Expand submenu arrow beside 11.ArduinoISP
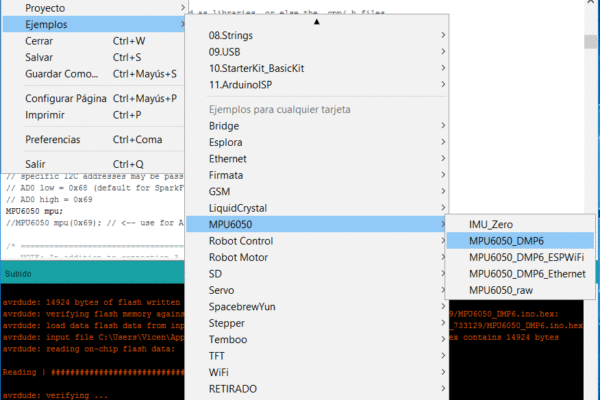 (x=443, y=84)
